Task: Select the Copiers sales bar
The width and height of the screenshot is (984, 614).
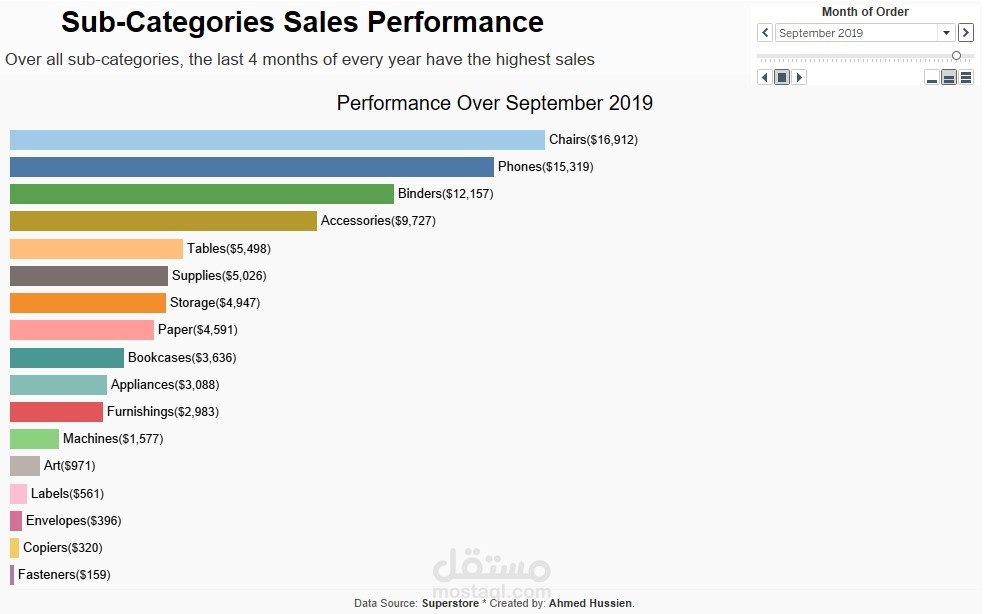Action: click(x=16, y=547)
